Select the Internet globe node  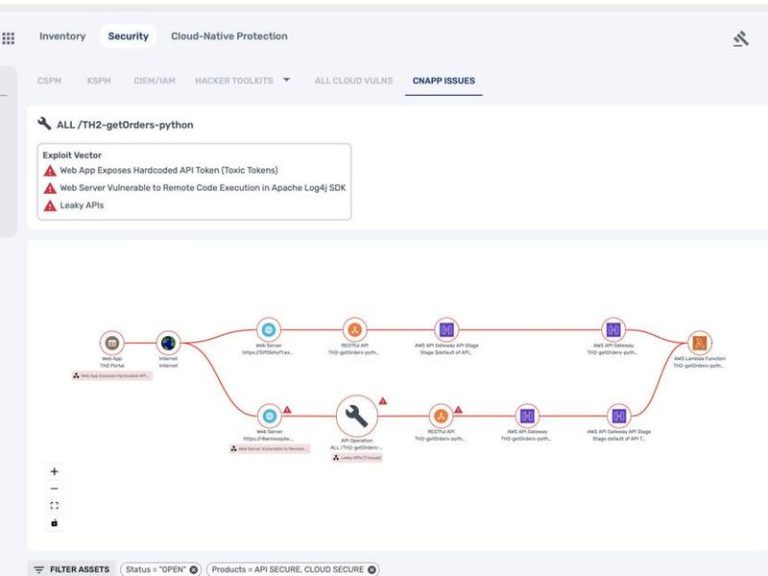[168, 343]
